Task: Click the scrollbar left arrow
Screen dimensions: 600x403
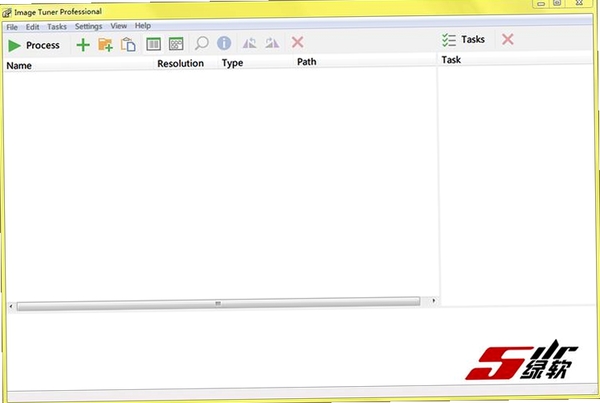Action: click(x=11, y=306)
